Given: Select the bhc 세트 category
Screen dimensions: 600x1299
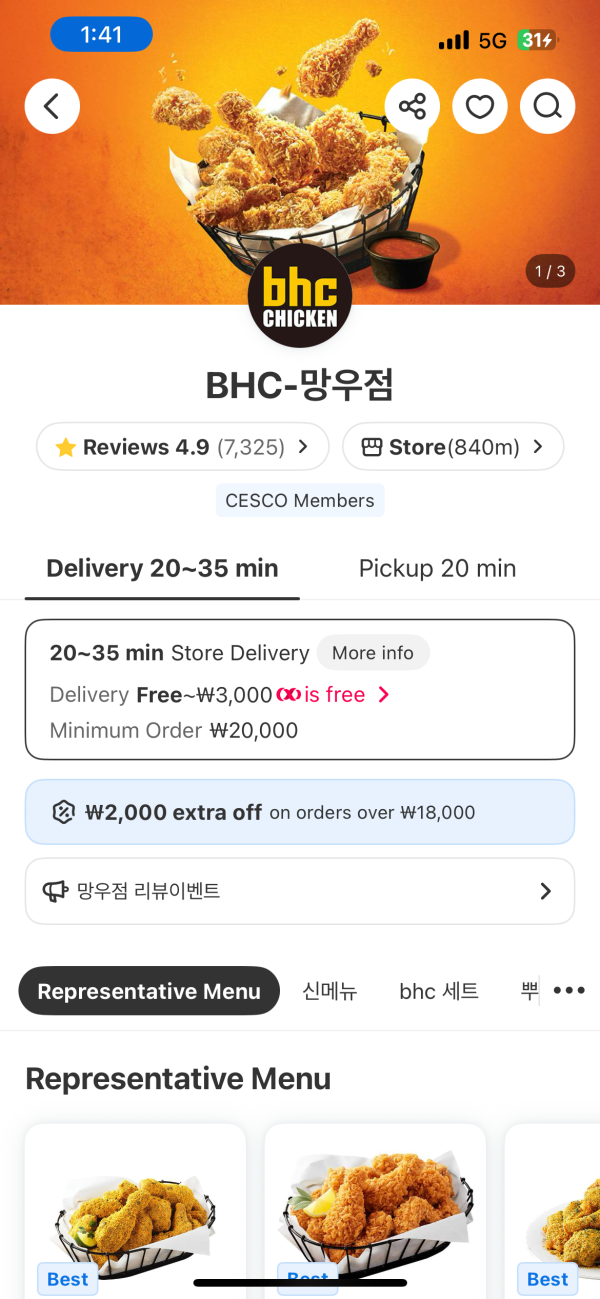Looking at the screenshot, I should pyautogui.click(x=438, y=990).
